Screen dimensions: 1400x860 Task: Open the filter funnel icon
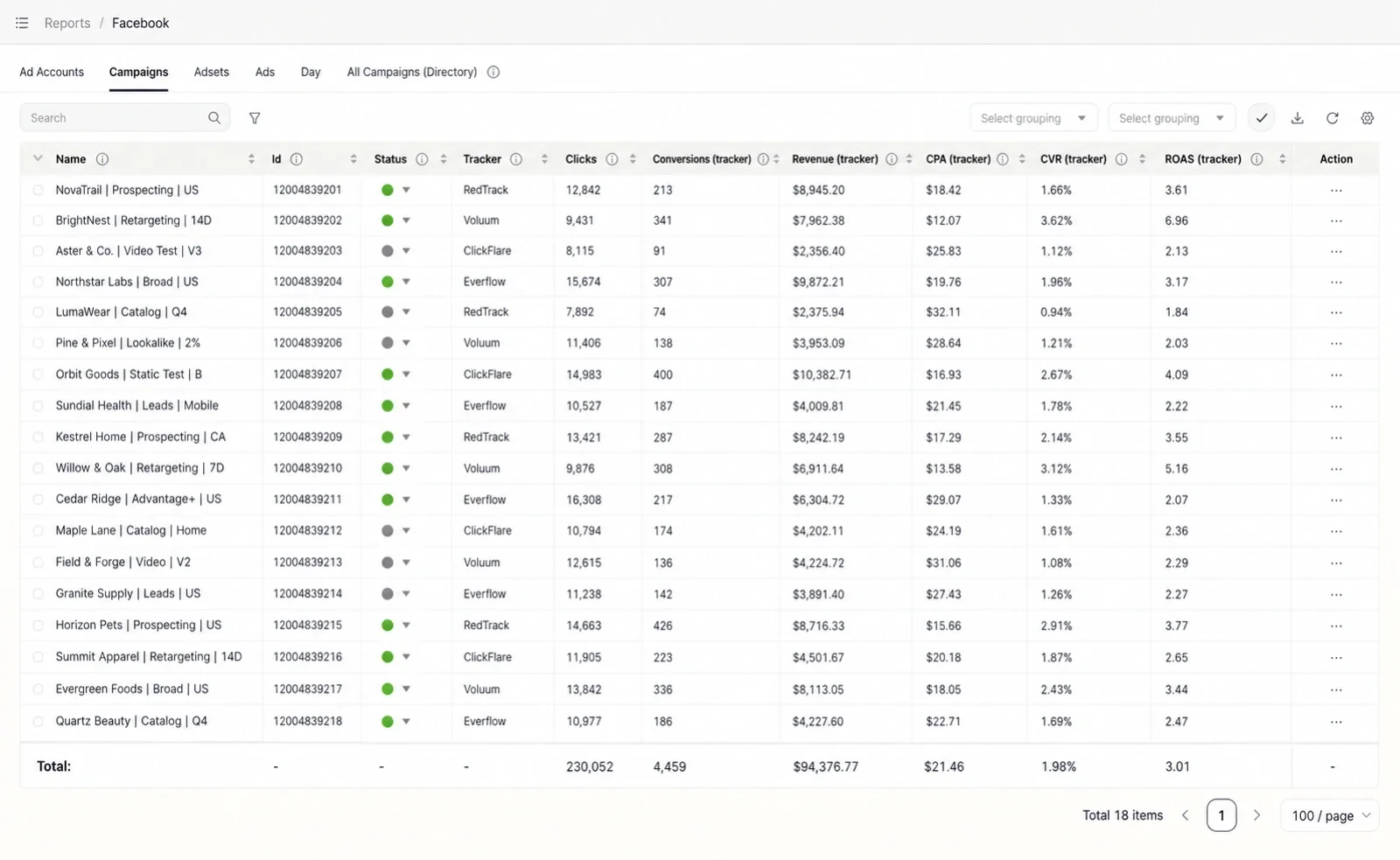tap(255, 118)
